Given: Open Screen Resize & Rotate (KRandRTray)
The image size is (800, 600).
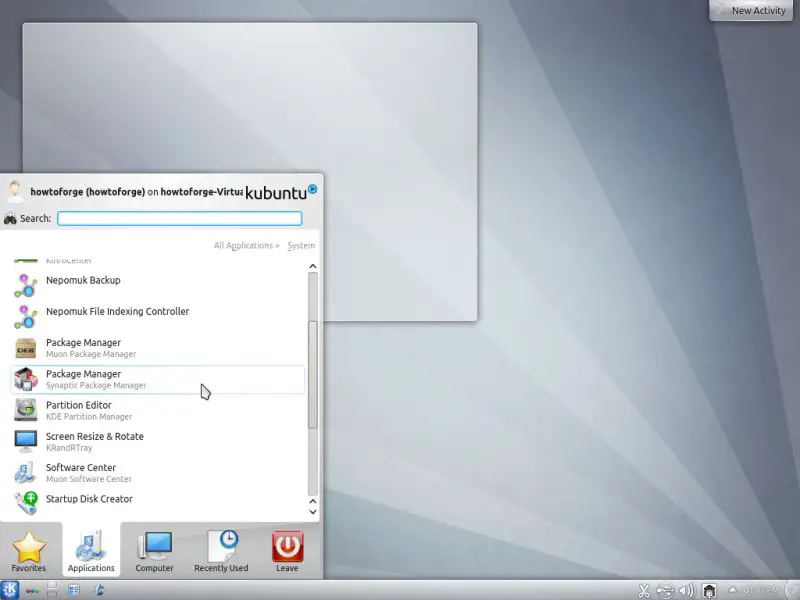Looking at the screenshot, I should (158, 441).
